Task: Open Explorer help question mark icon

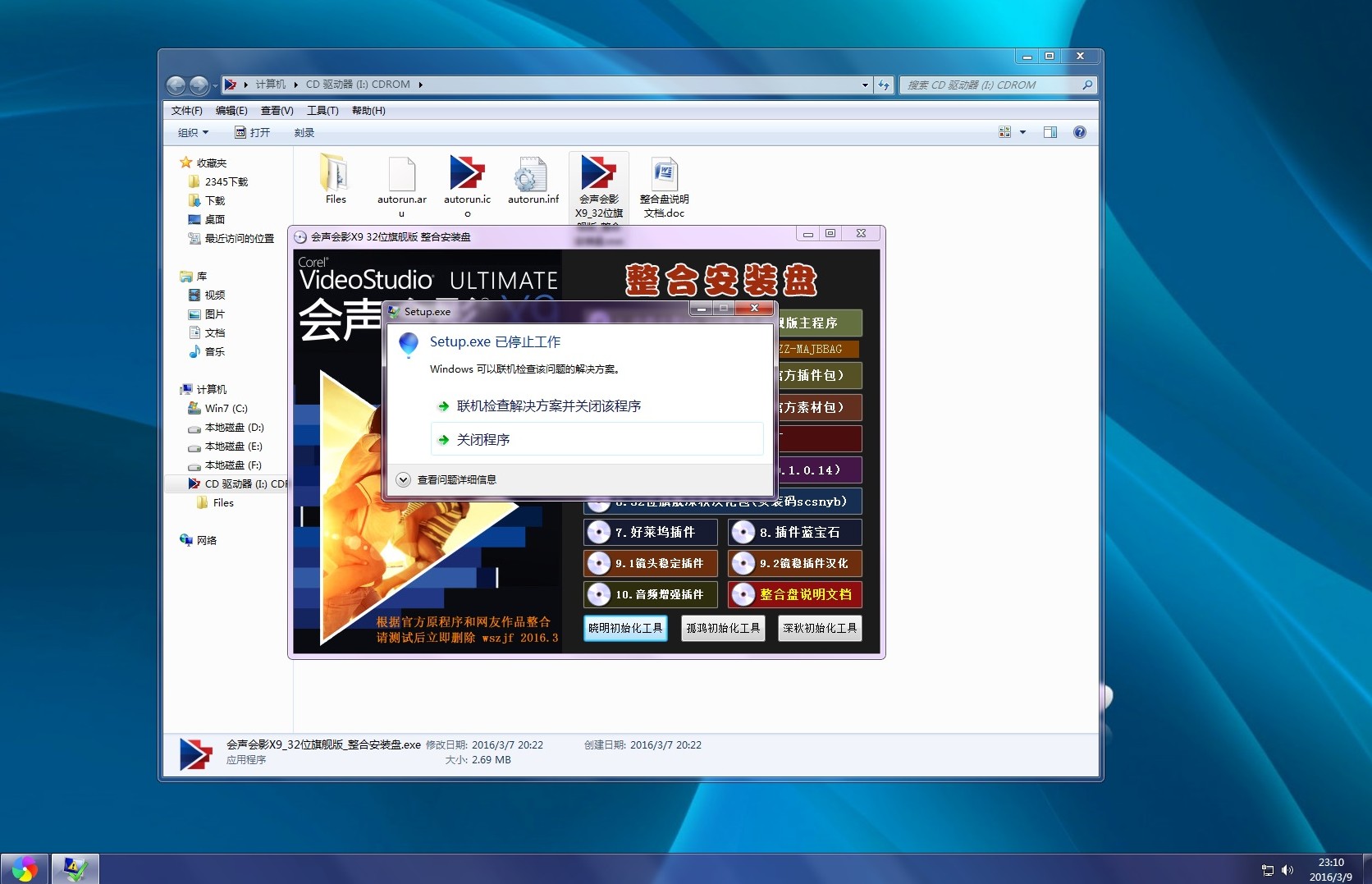Action: (1080, 132)
